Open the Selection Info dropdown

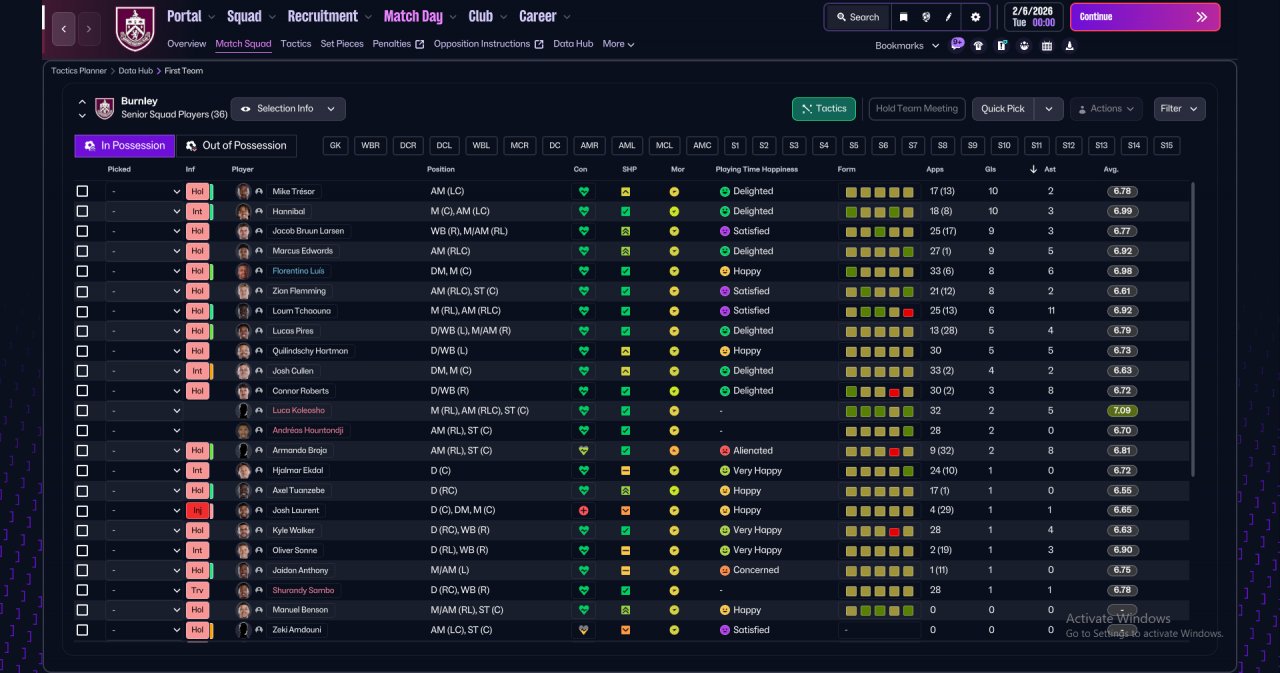[288, 108]
